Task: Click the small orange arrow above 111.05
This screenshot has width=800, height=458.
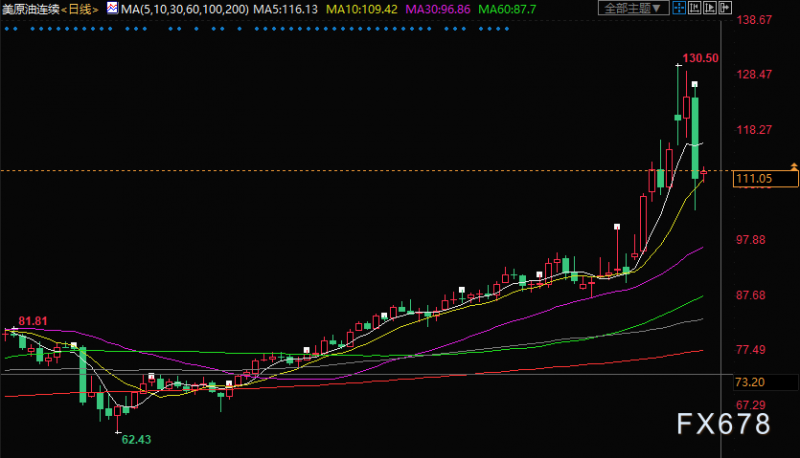Action: coord(794,166)
